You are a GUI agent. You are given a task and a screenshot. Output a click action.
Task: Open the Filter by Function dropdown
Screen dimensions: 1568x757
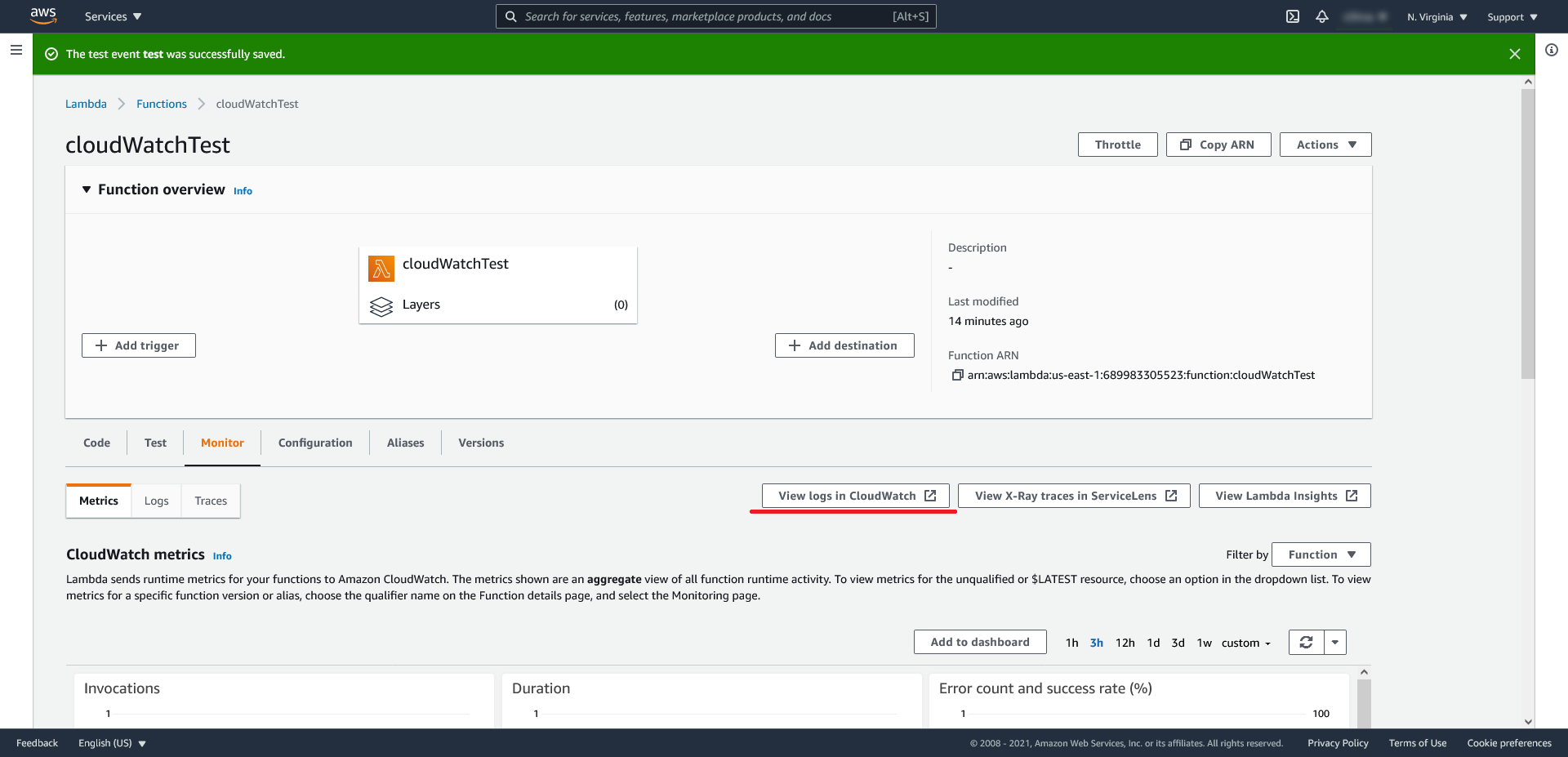click(x=1321, y=554)
